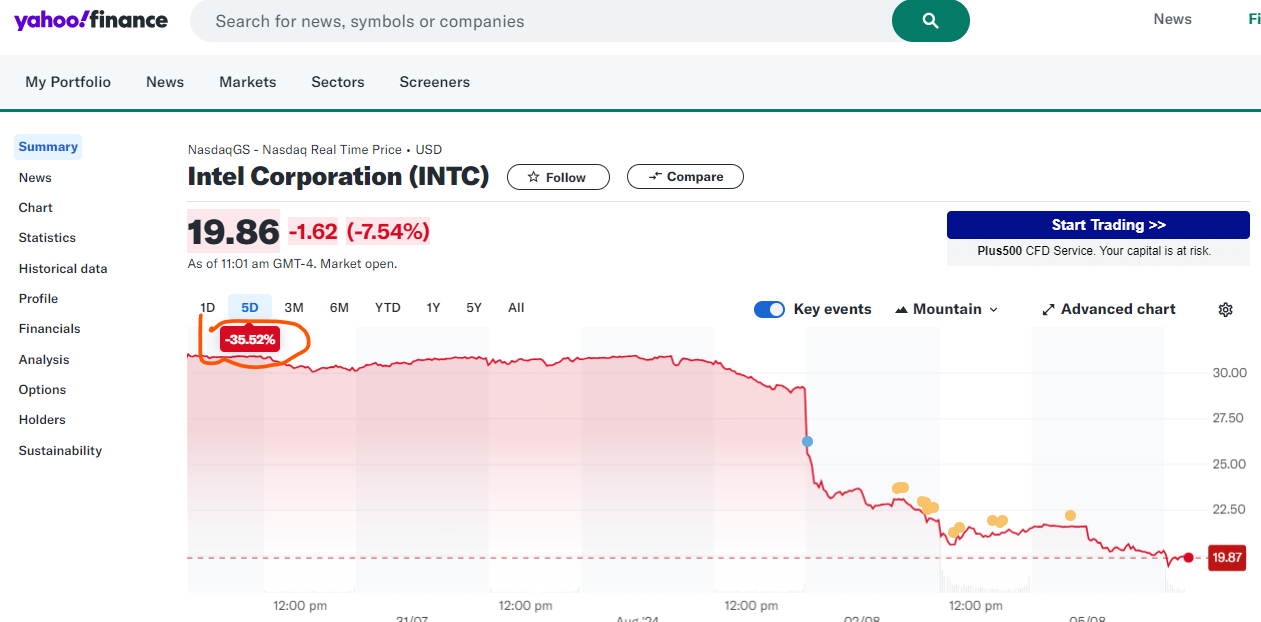
Task: Select the 6M chart range
Action: (339, 308)
